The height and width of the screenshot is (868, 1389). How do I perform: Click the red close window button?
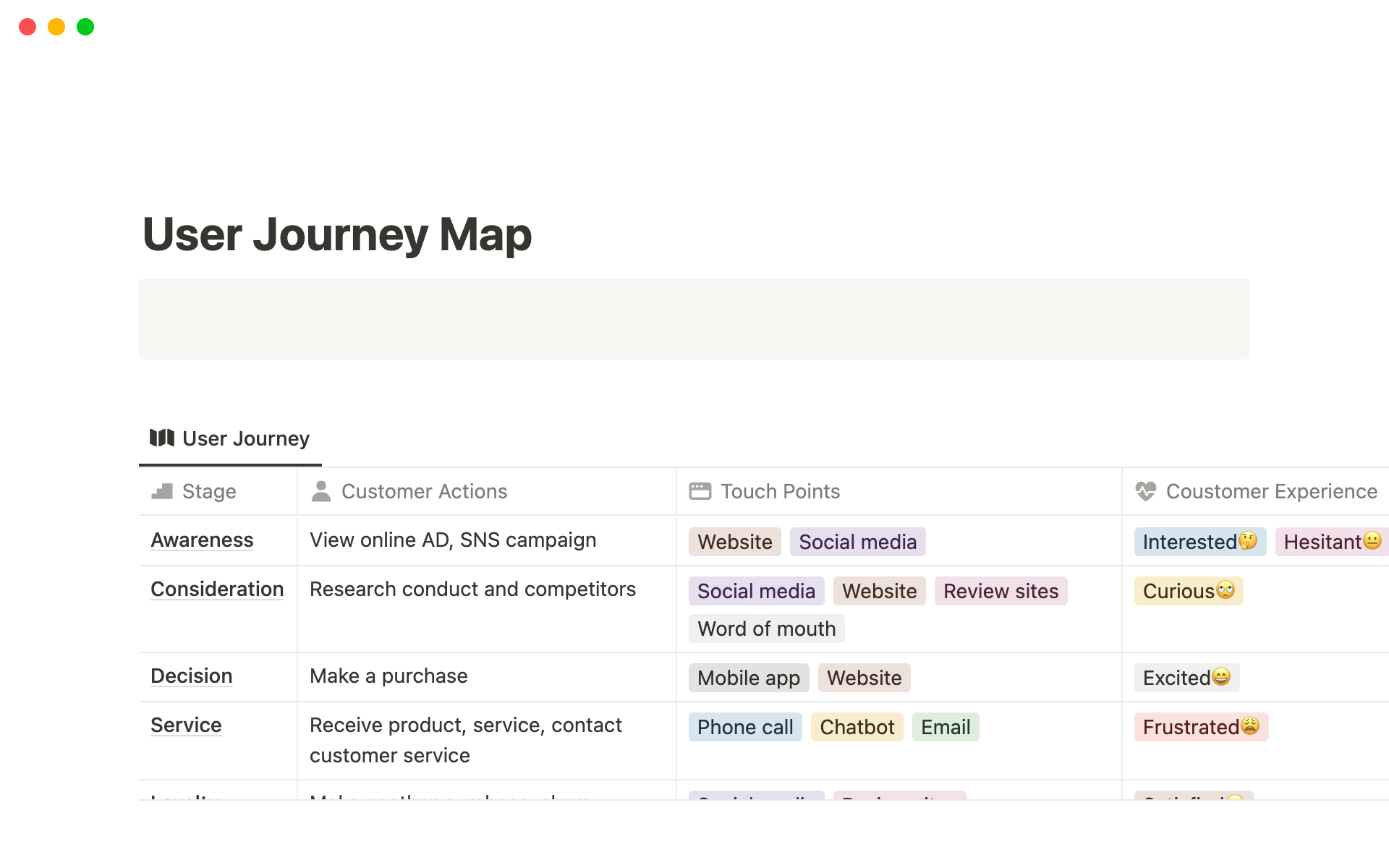coord(27,27)
